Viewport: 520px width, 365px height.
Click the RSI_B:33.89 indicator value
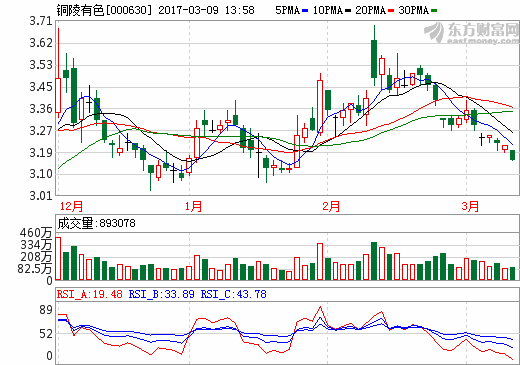(162, 294)
